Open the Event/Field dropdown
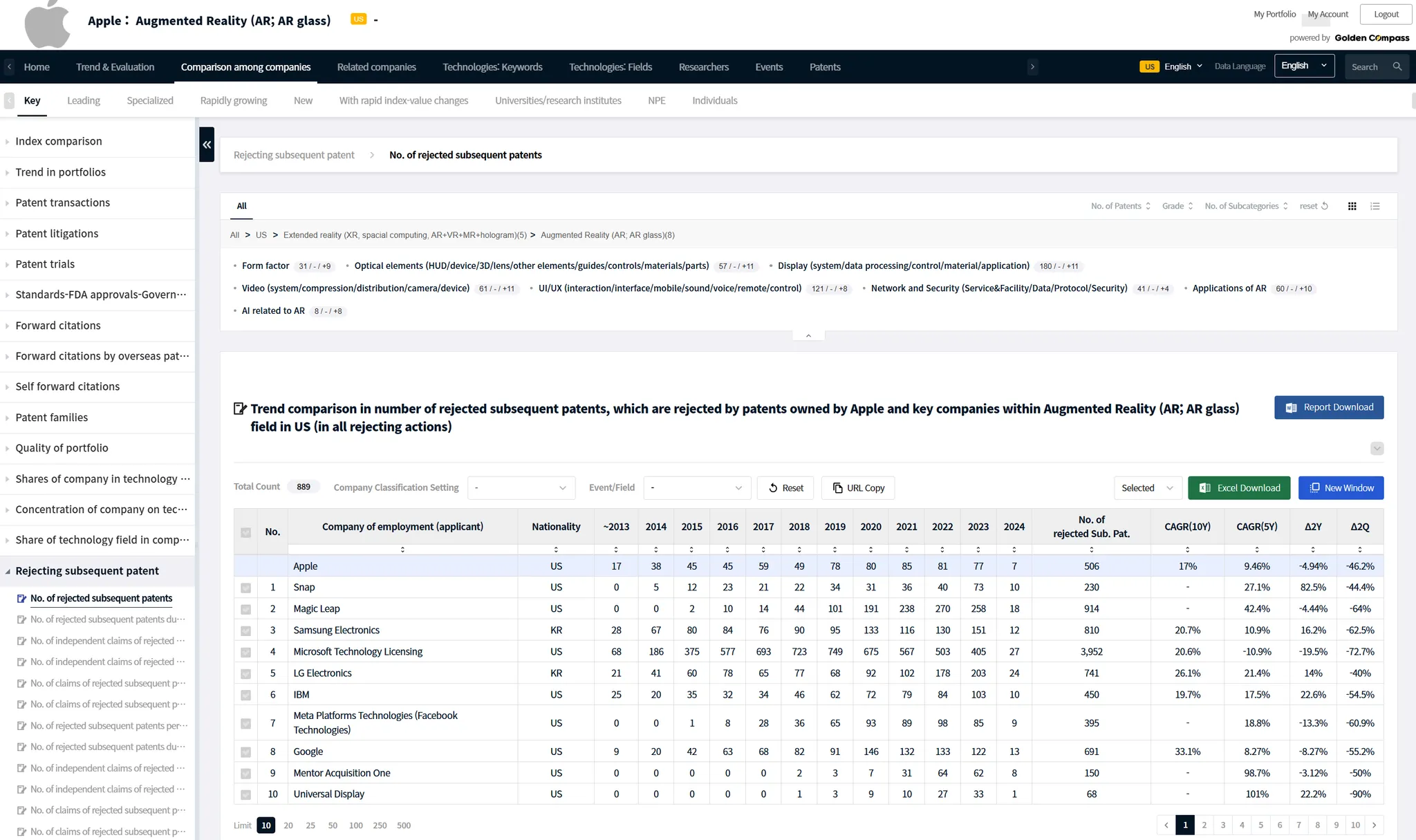The image size is (1416, 840). point(696,488)
